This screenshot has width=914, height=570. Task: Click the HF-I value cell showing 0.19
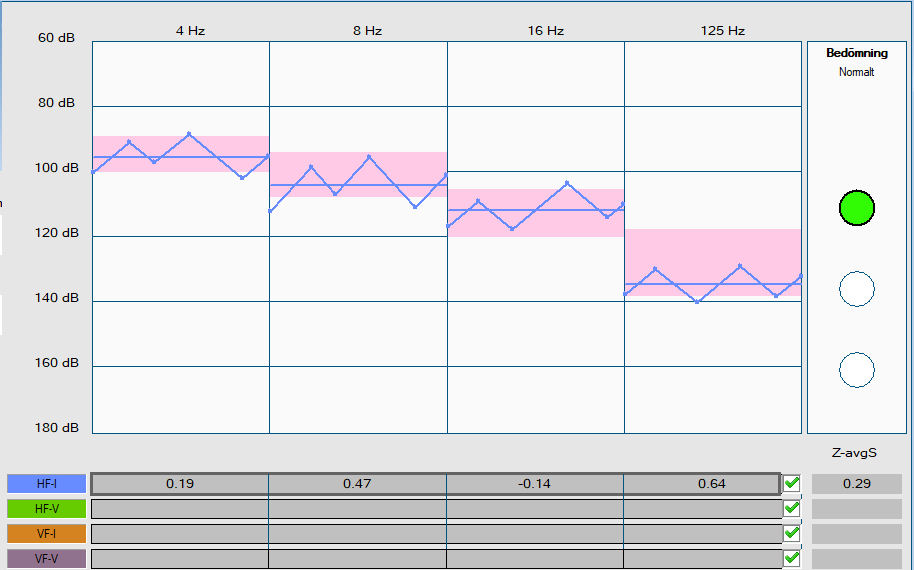[x=180, y=484]
